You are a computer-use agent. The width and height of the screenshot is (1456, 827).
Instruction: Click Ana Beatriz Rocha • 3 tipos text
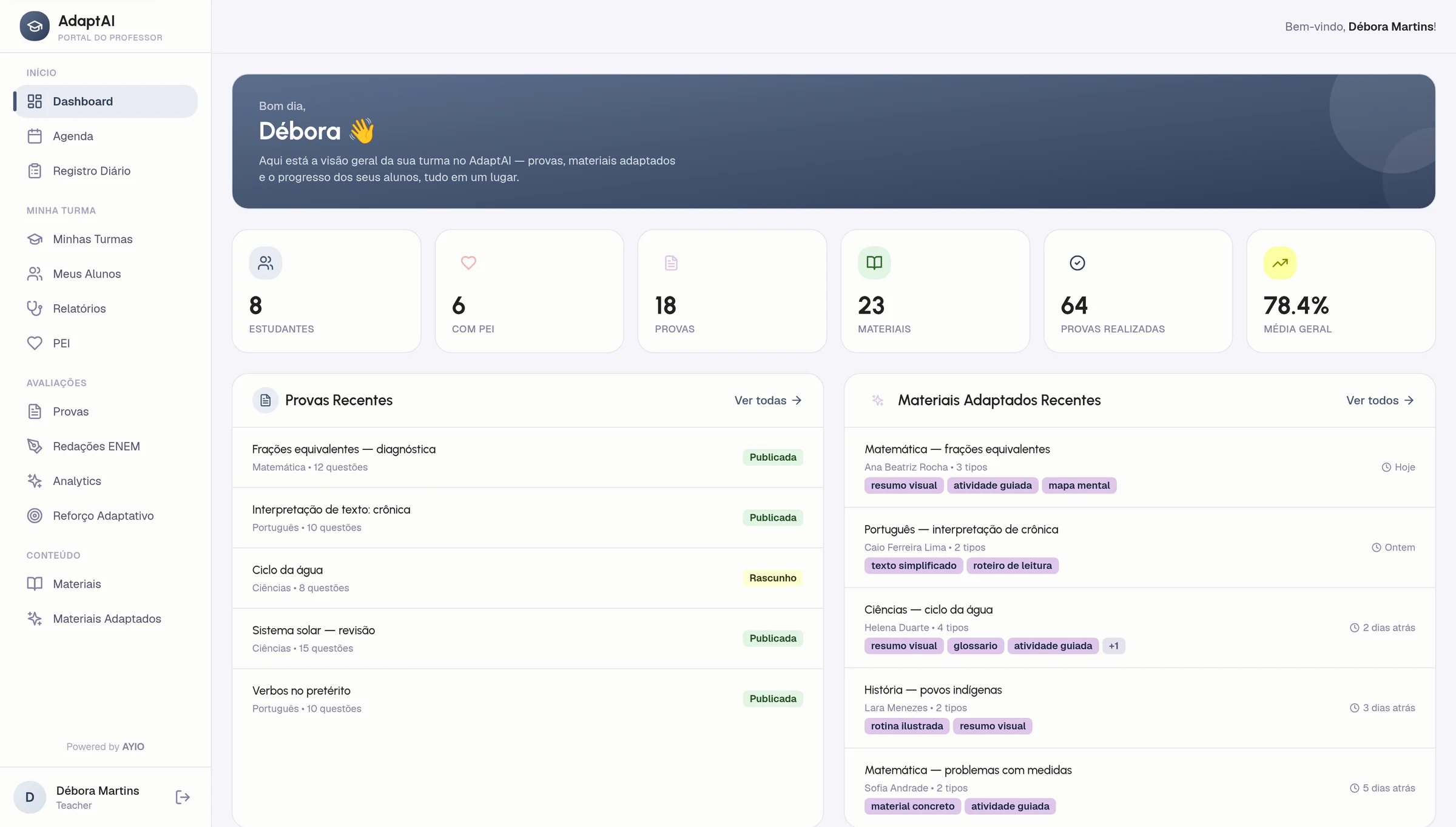(925, 467)
